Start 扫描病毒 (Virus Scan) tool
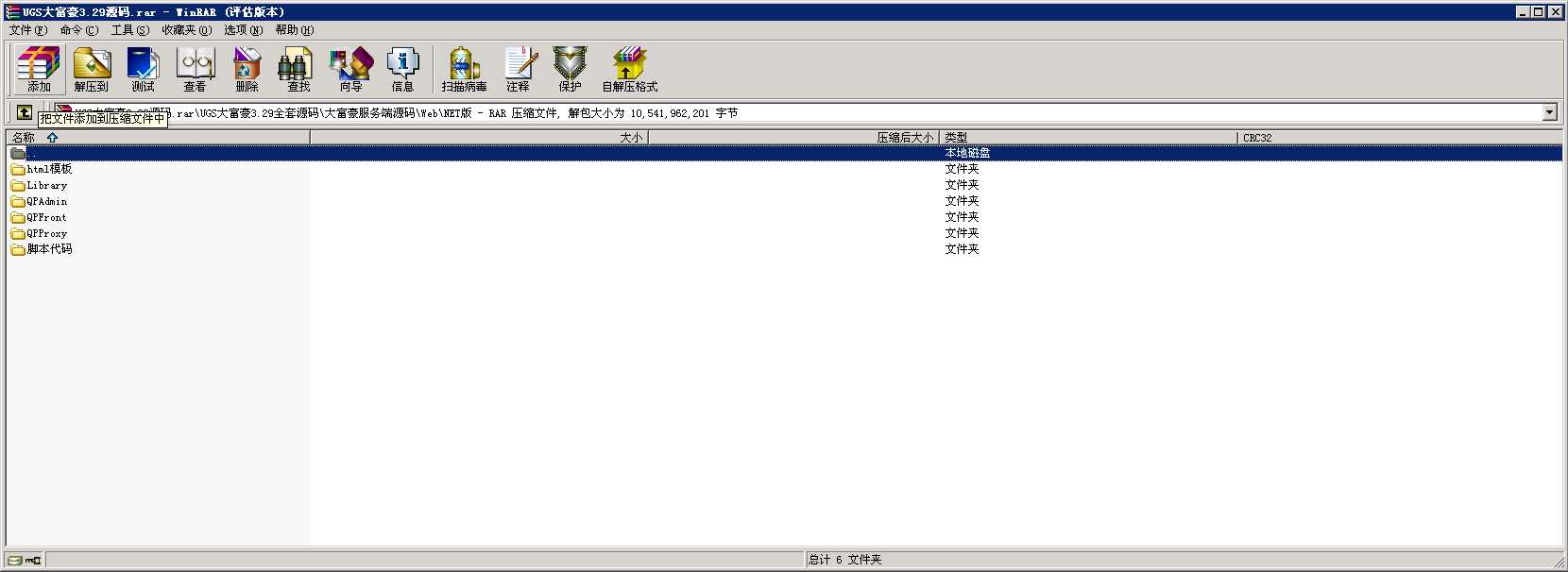 465,69
